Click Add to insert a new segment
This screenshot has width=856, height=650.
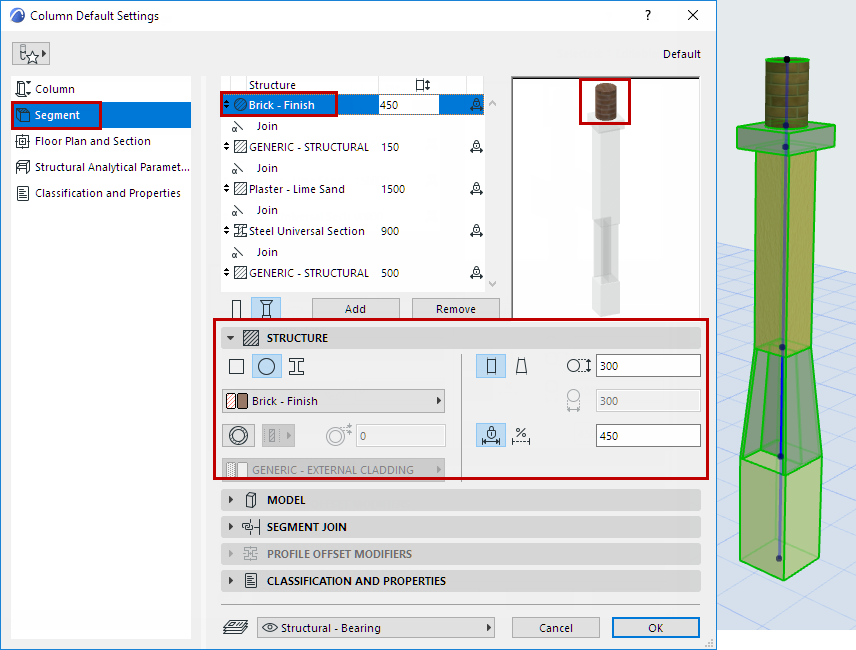[x=356, y=308]
